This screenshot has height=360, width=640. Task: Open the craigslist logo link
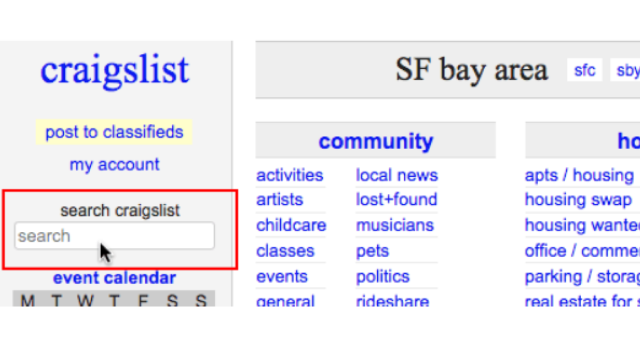click(115, 70)
